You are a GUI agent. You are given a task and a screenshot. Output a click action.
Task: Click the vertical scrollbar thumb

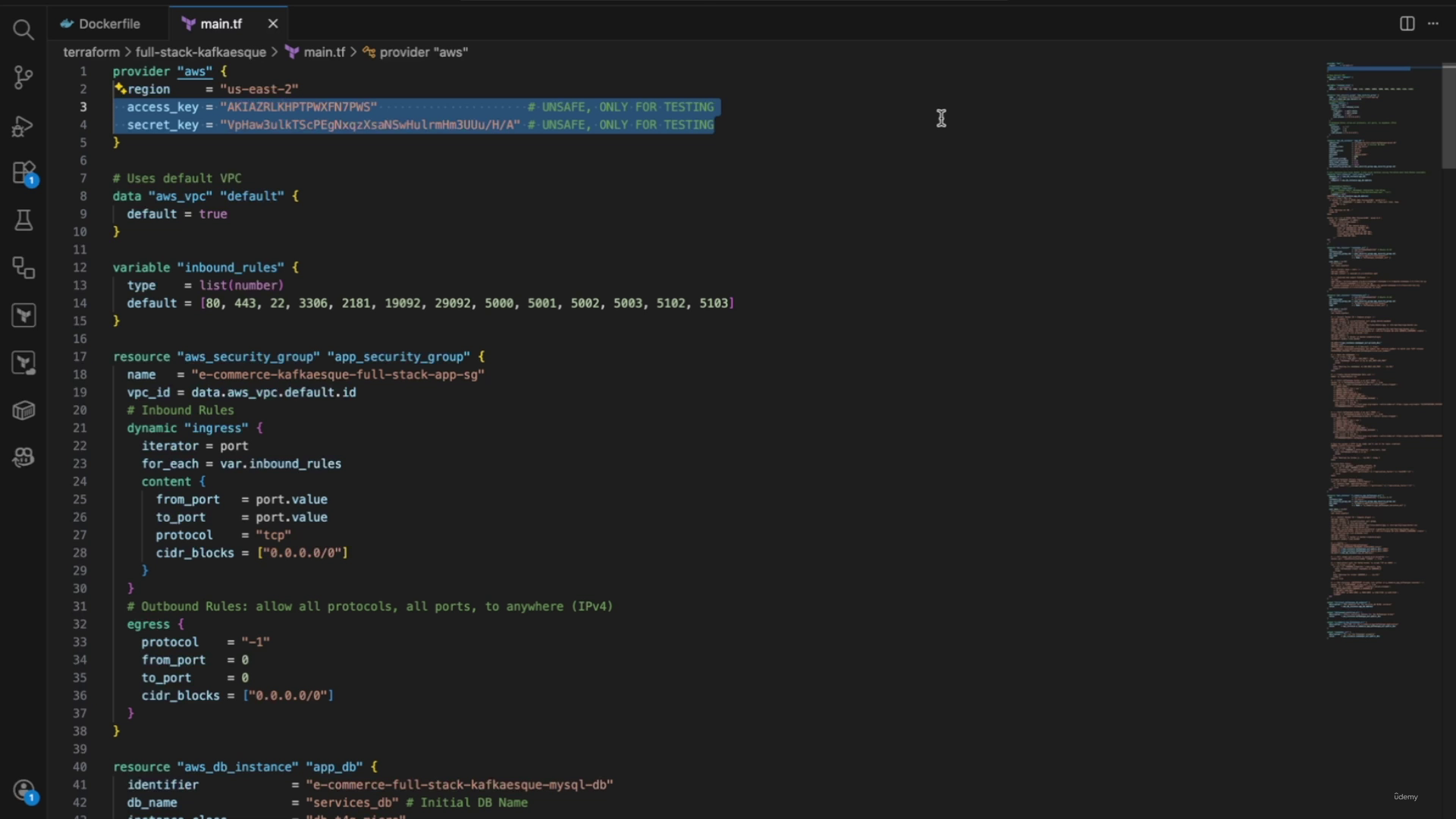point(1448,116)
